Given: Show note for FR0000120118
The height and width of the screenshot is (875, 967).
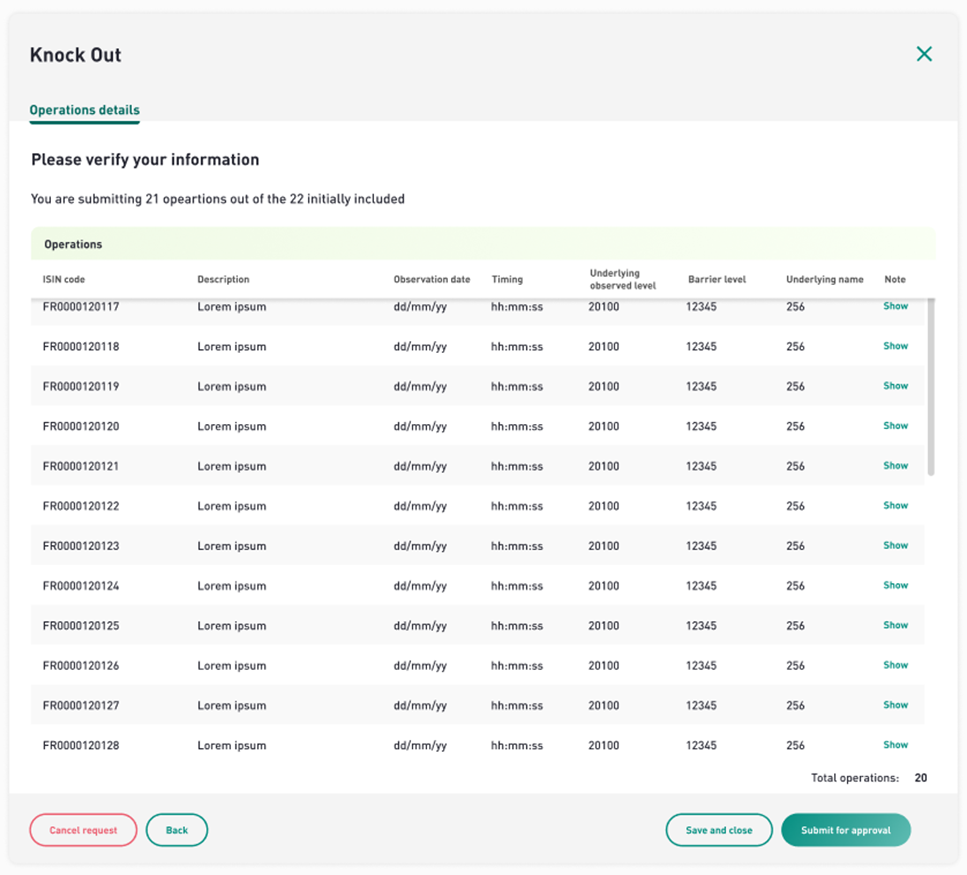Looking at the screenshot, I should (x=895, y=346).
